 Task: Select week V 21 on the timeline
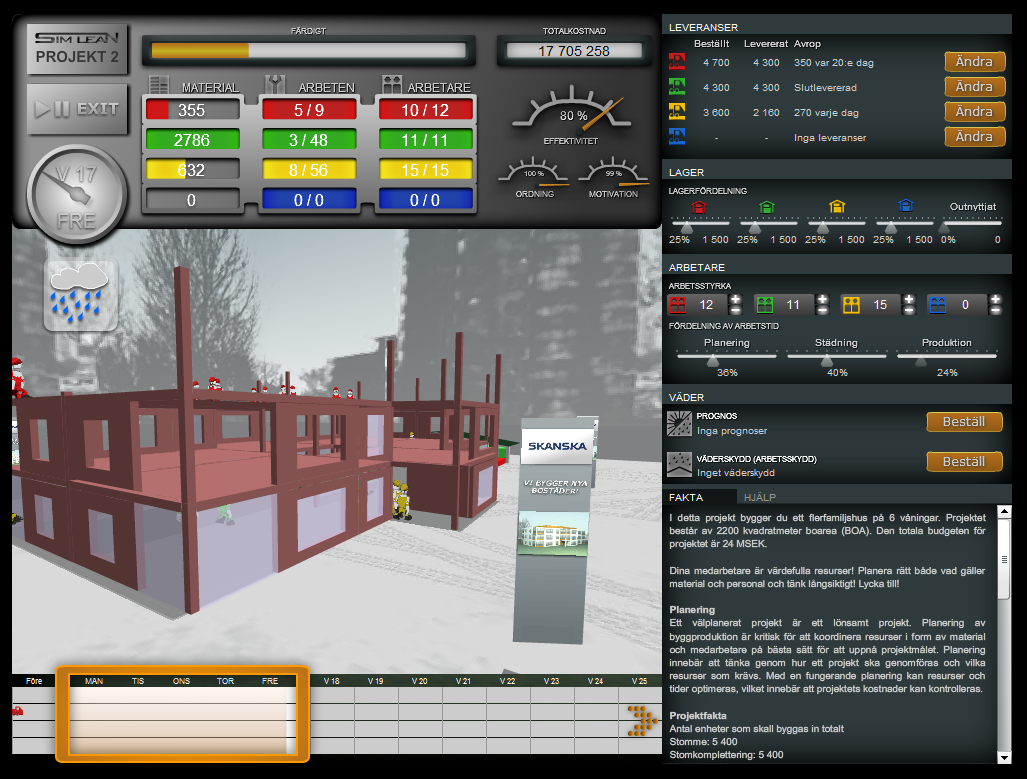click(463, 681)
